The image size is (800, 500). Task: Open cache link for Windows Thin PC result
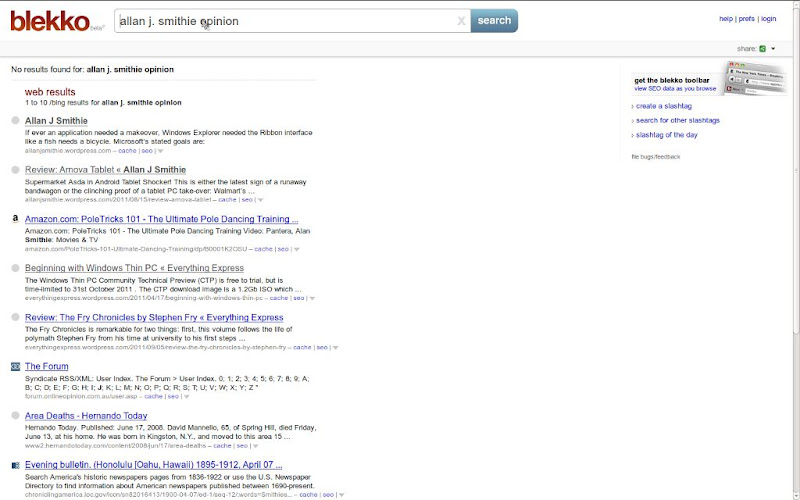[279, 298]
